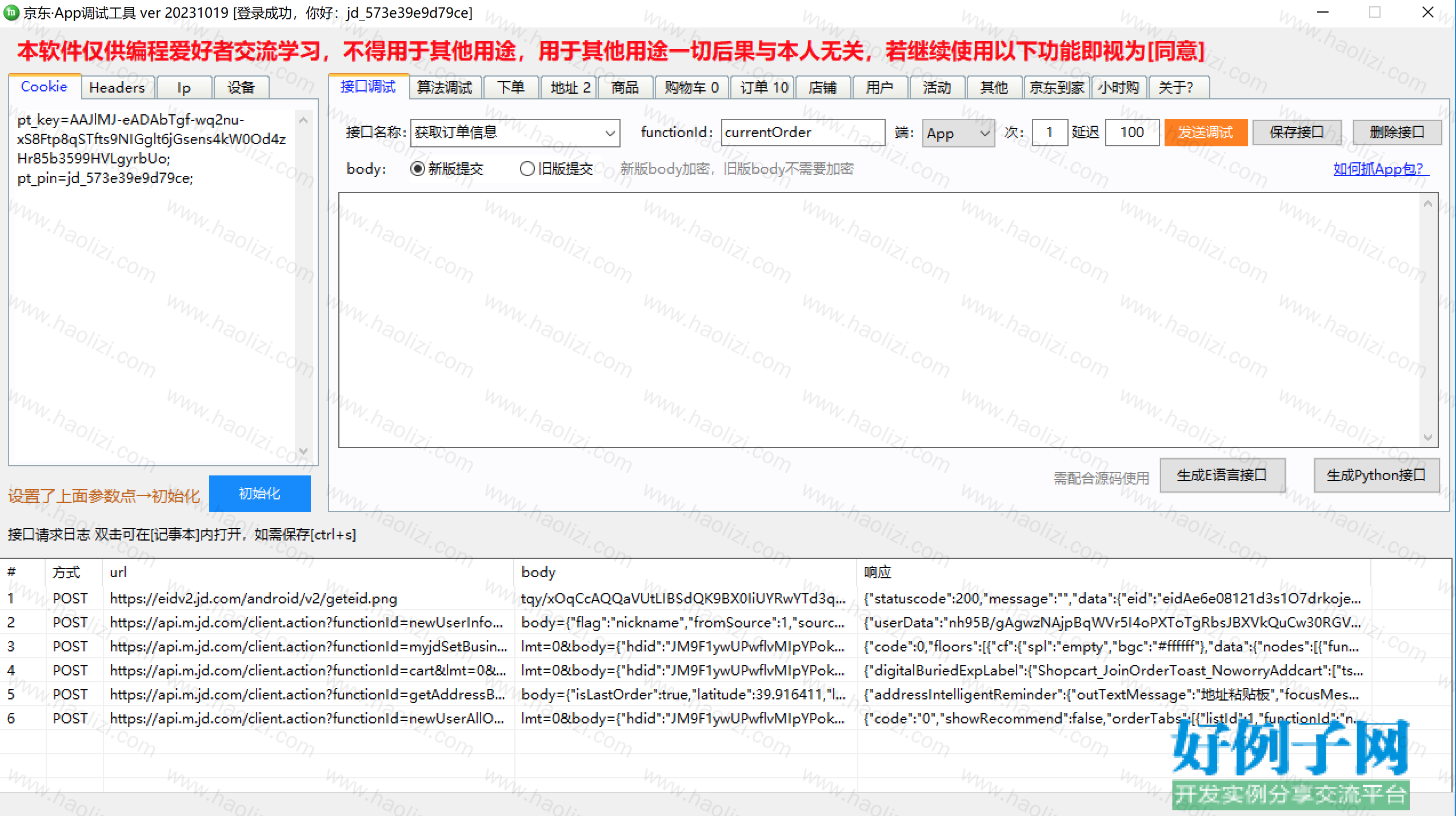This screenshot has width=1456, height=816.
Task: Click the cookie box scroll-down arrow
Action: click(303, 451)
